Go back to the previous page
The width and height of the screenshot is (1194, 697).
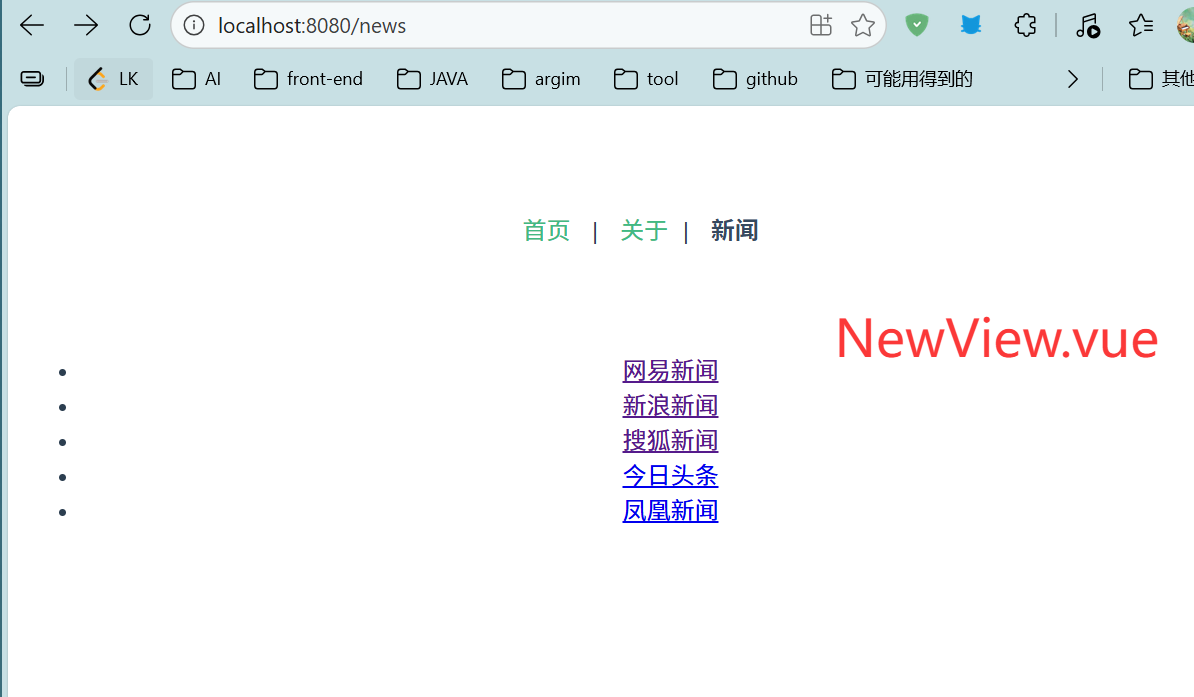[32, 26]
